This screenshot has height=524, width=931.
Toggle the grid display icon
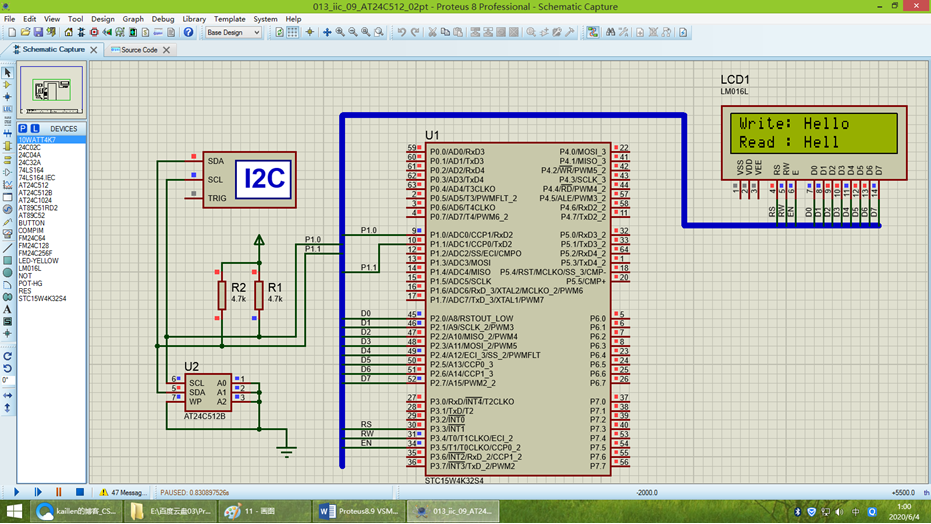pyautogui.click(x=293, y=33)
